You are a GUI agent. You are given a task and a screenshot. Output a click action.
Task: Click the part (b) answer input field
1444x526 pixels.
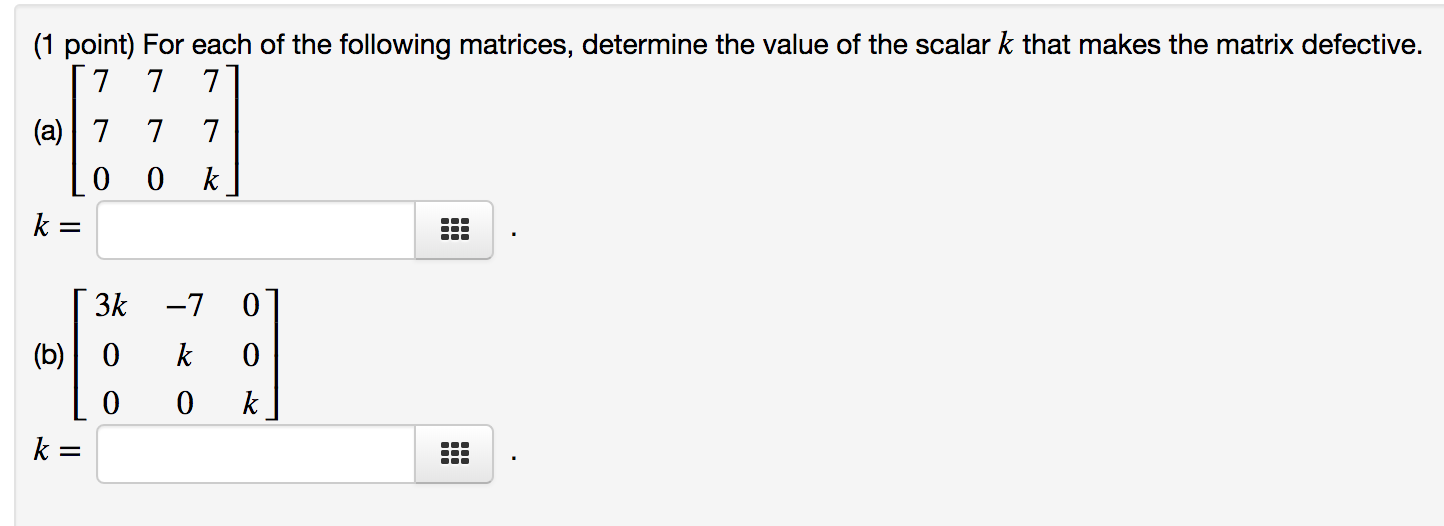click(256, 454)
